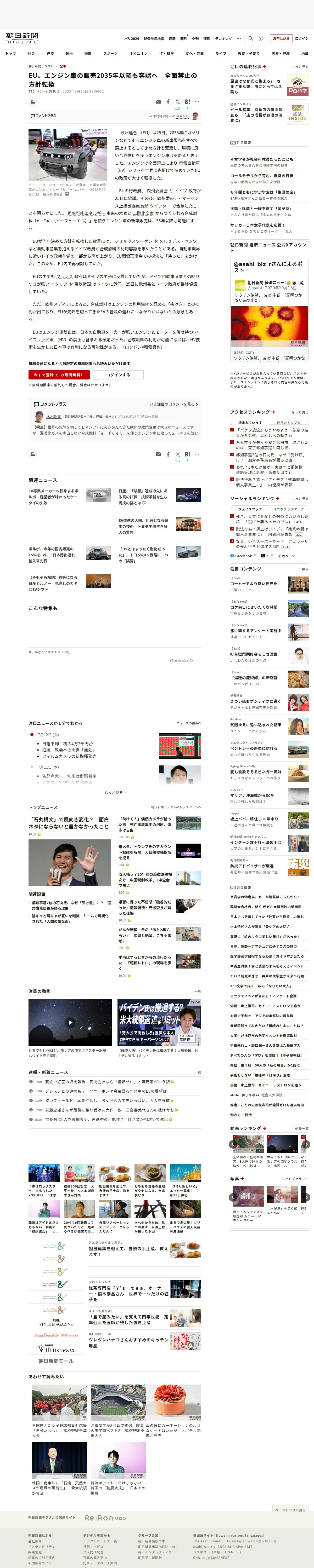Open the IT・科学 navigation menu item
314x1568 pixels.
coord(166,54)
